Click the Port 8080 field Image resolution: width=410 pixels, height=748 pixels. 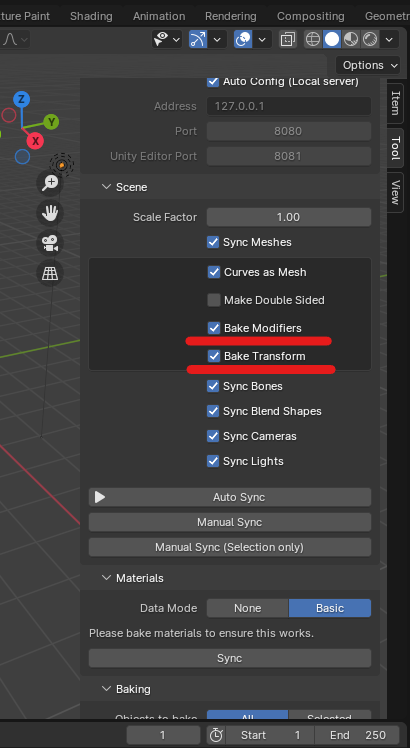click(289, 131)
